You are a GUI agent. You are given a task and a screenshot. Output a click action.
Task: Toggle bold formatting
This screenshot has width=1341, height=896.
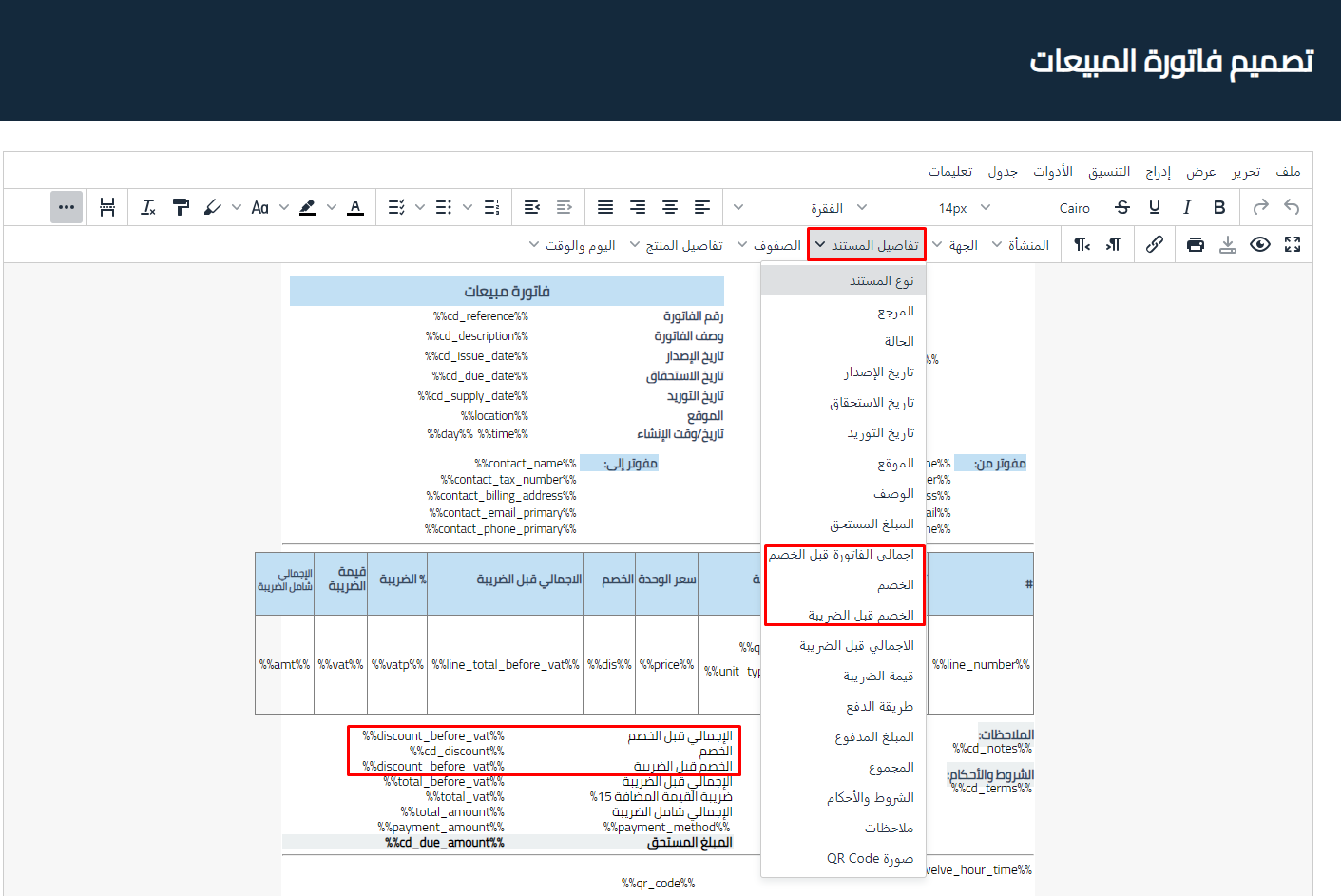1219,207
